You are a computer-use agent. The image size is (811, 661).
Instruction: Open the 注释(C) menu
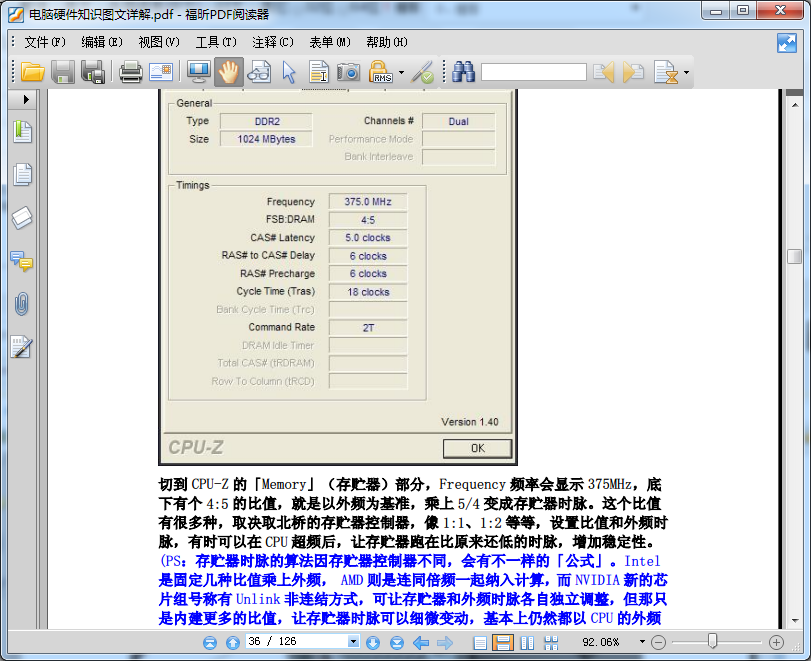click(x=273, y=42)
